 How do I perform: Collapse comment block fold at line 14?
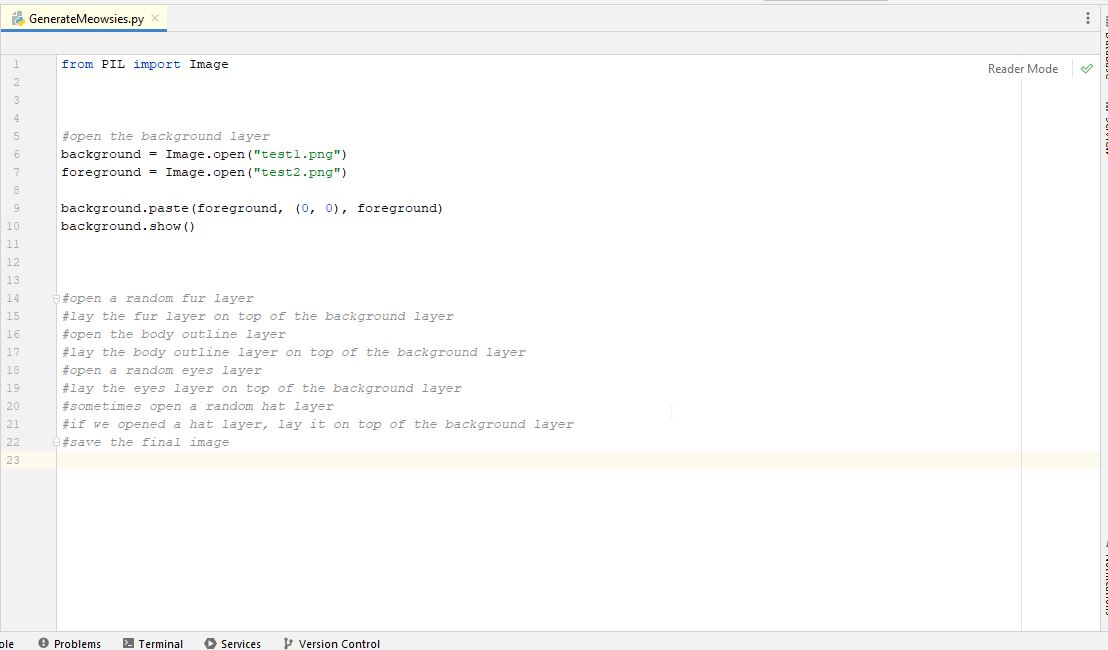pyautogui.click(x=57, y=299)
